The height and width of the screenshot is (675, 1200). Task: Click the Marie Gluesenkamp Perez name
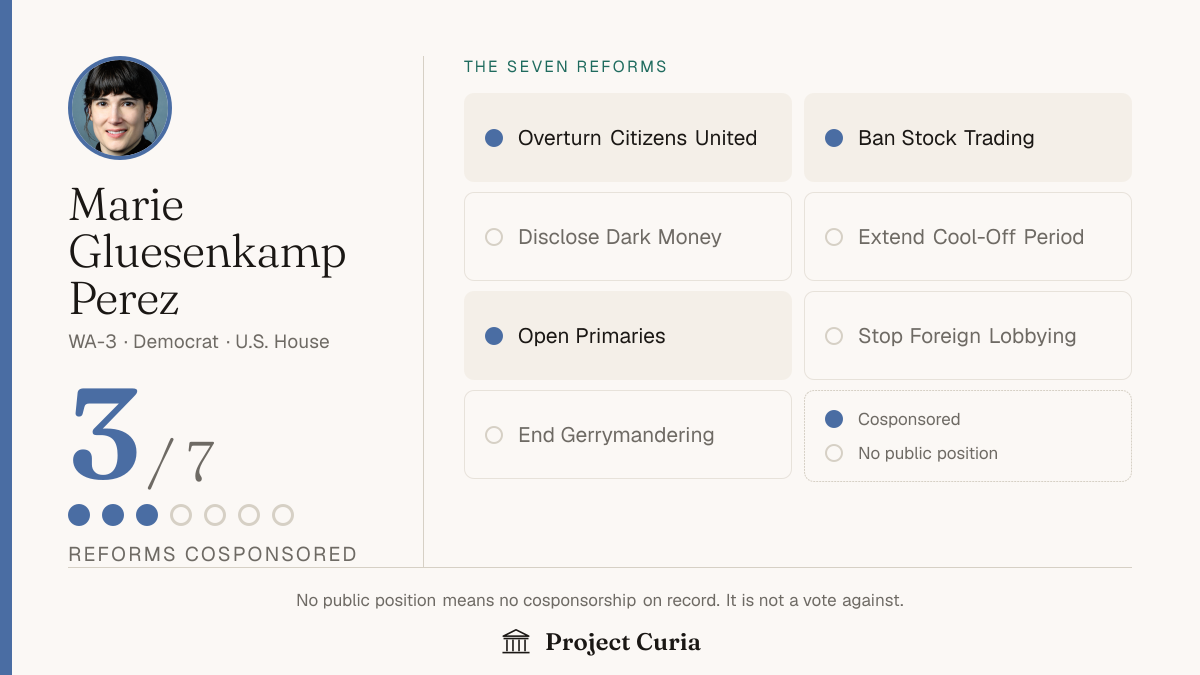207,252
